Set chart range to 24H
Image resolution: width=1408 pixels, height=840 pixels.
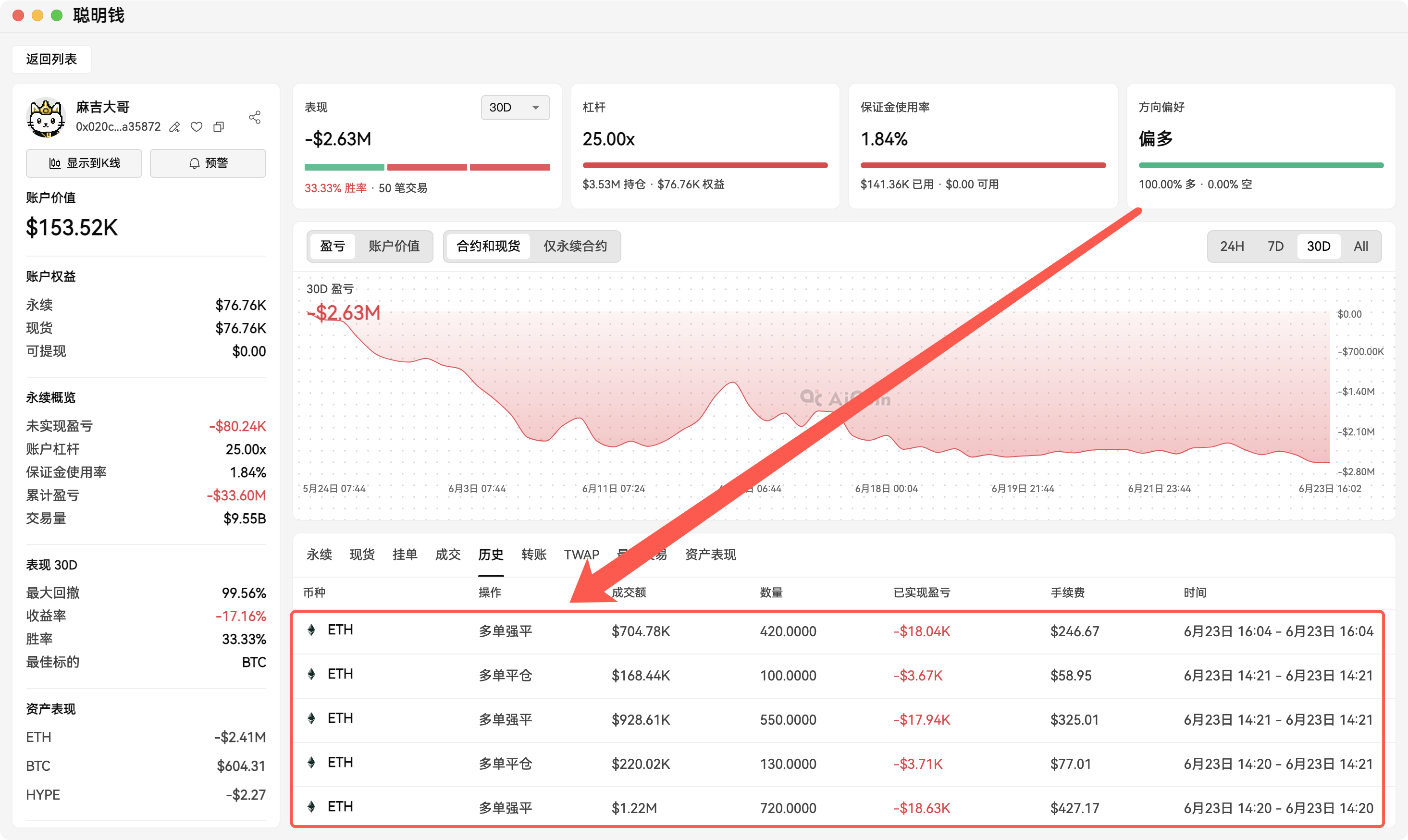(x=1232, y=246)
